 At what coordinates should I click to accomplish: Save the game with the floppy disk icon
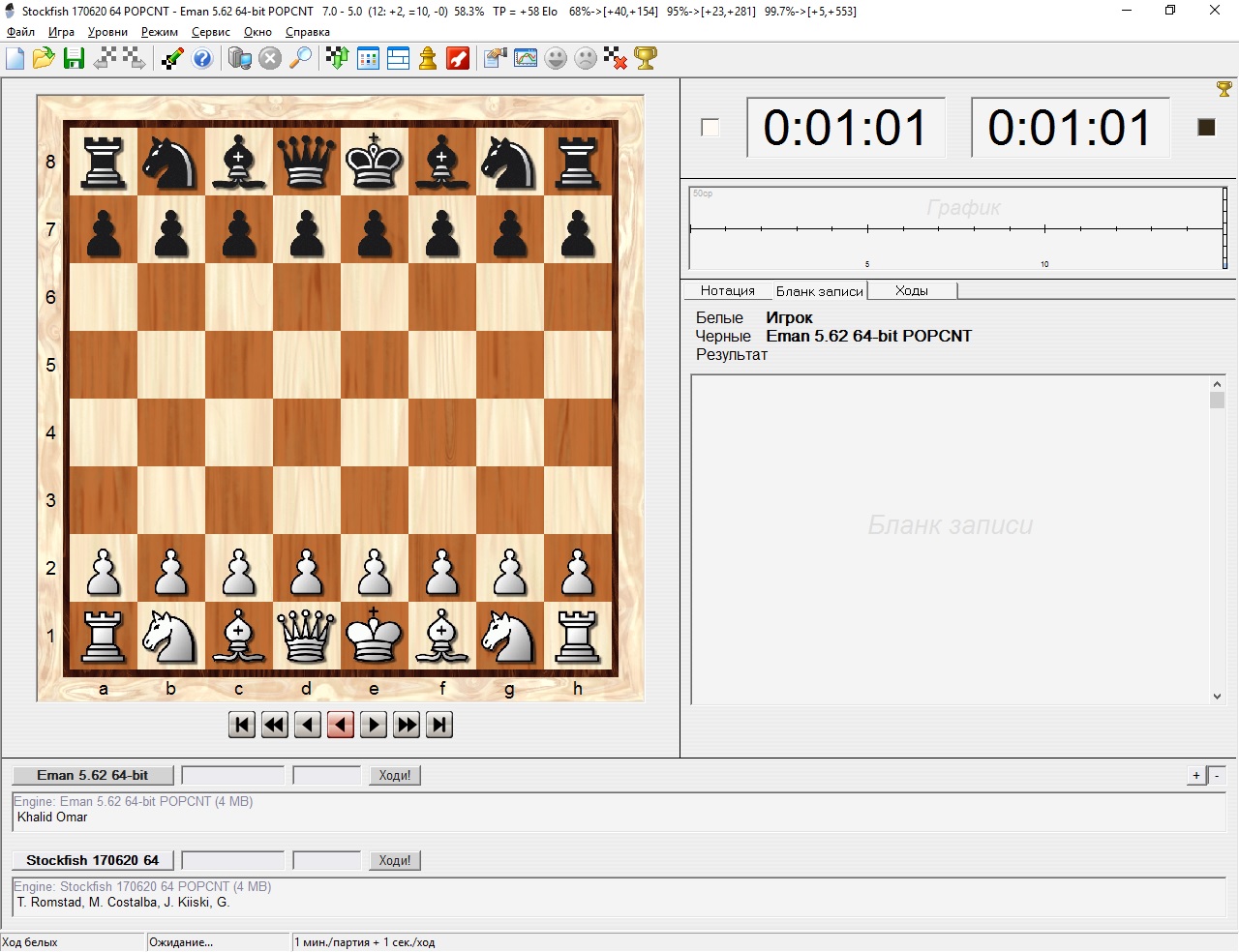[74, 59]
